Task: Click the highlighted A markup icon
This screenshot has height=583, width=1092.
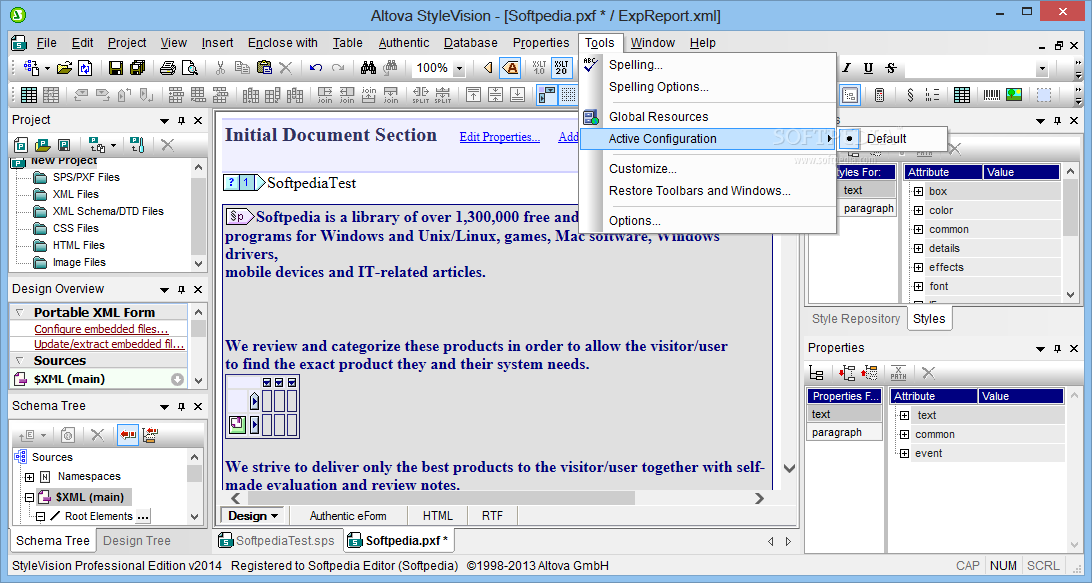Action: coord(511,68)
